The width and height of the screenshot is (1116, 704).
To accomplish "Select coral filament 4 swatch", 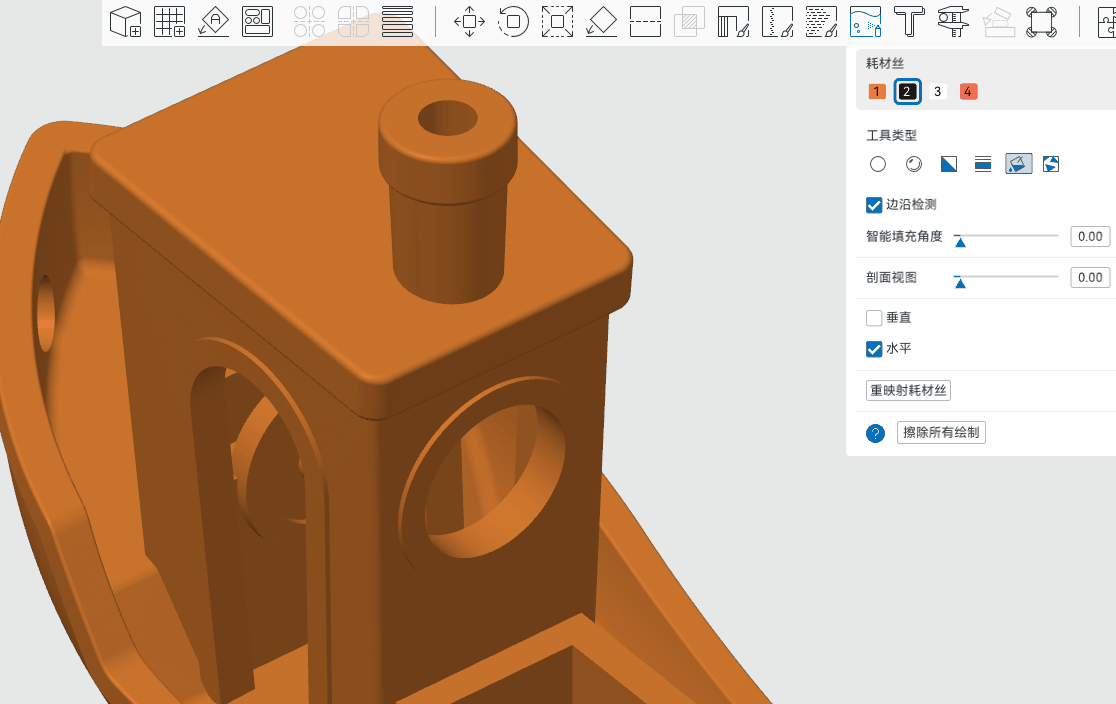I will coord(968,91).
